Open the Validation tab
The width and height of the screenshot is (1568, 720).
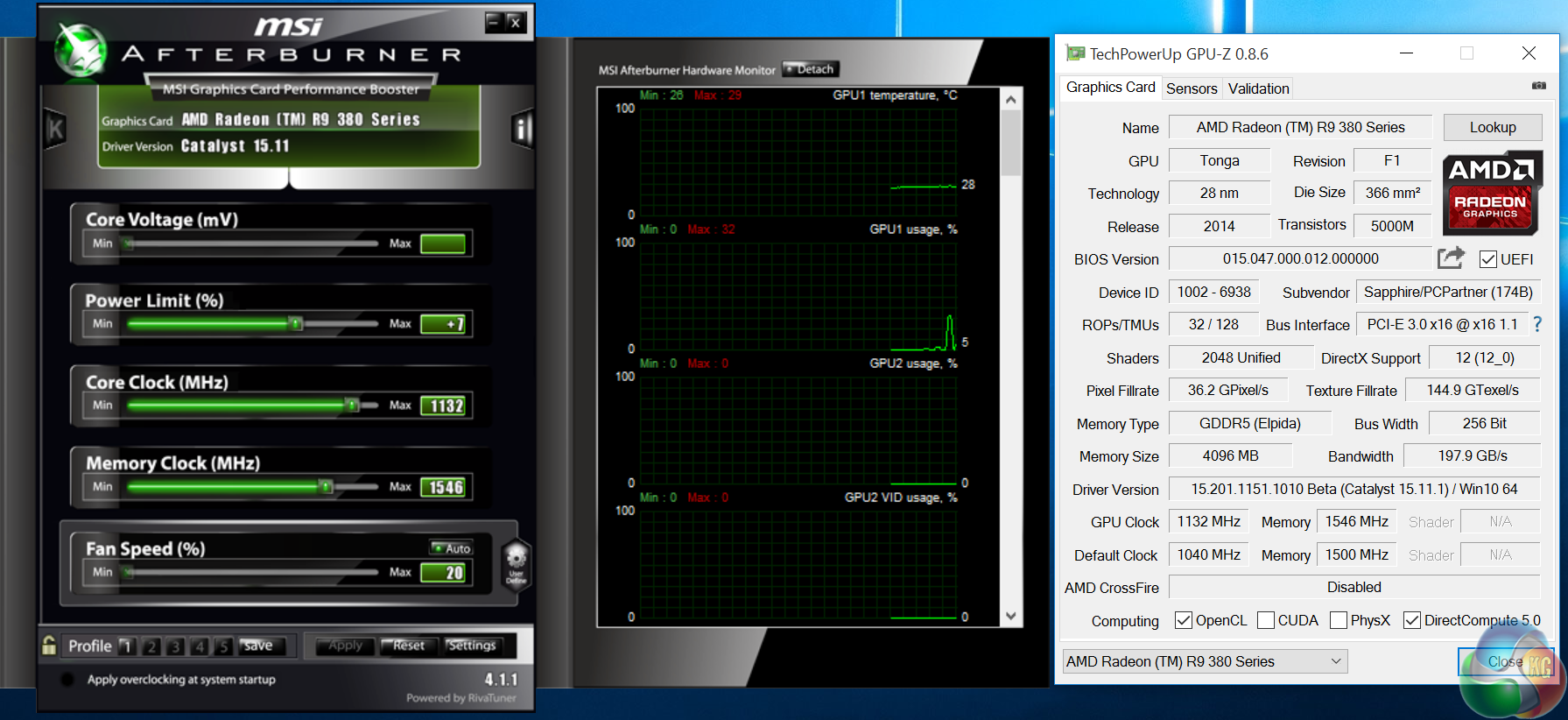point(1258,88)
